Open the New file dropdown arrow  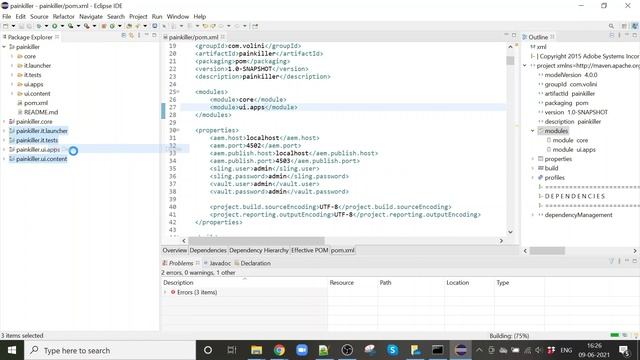coord(13,26)
